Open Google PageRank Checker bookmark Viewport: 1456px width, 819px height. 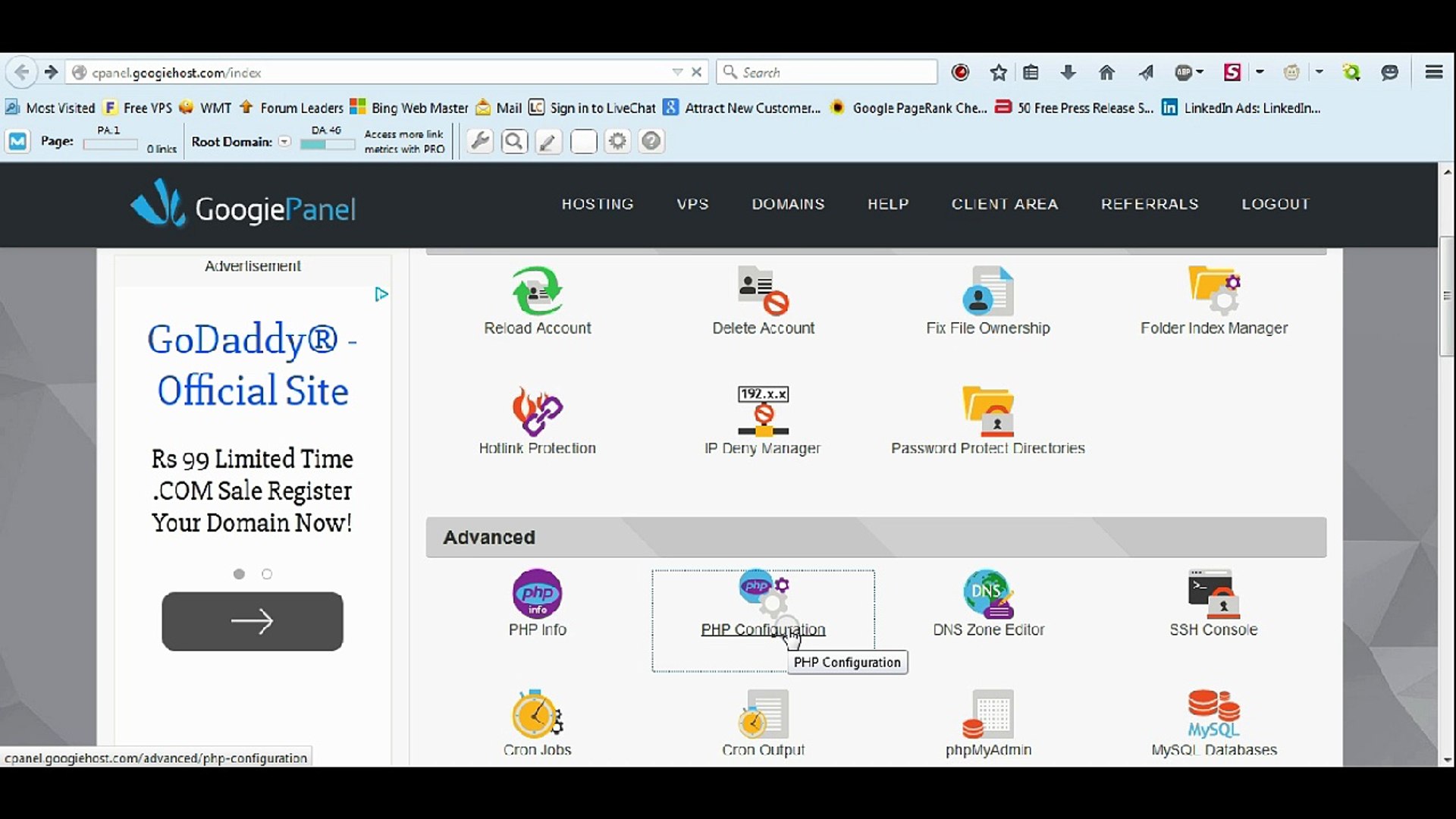[908, 108]
